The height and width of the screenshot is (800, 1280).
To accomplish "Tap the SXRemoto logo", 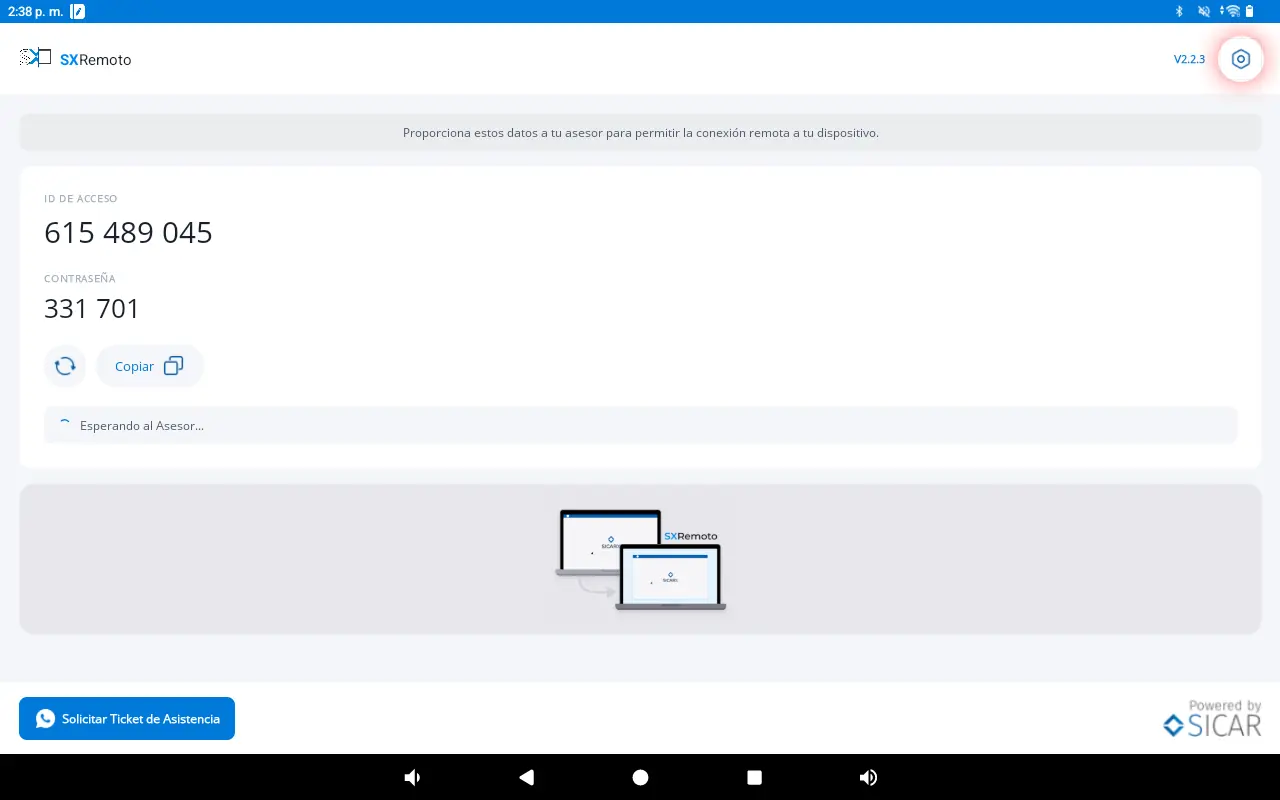I will coord(76,59).
